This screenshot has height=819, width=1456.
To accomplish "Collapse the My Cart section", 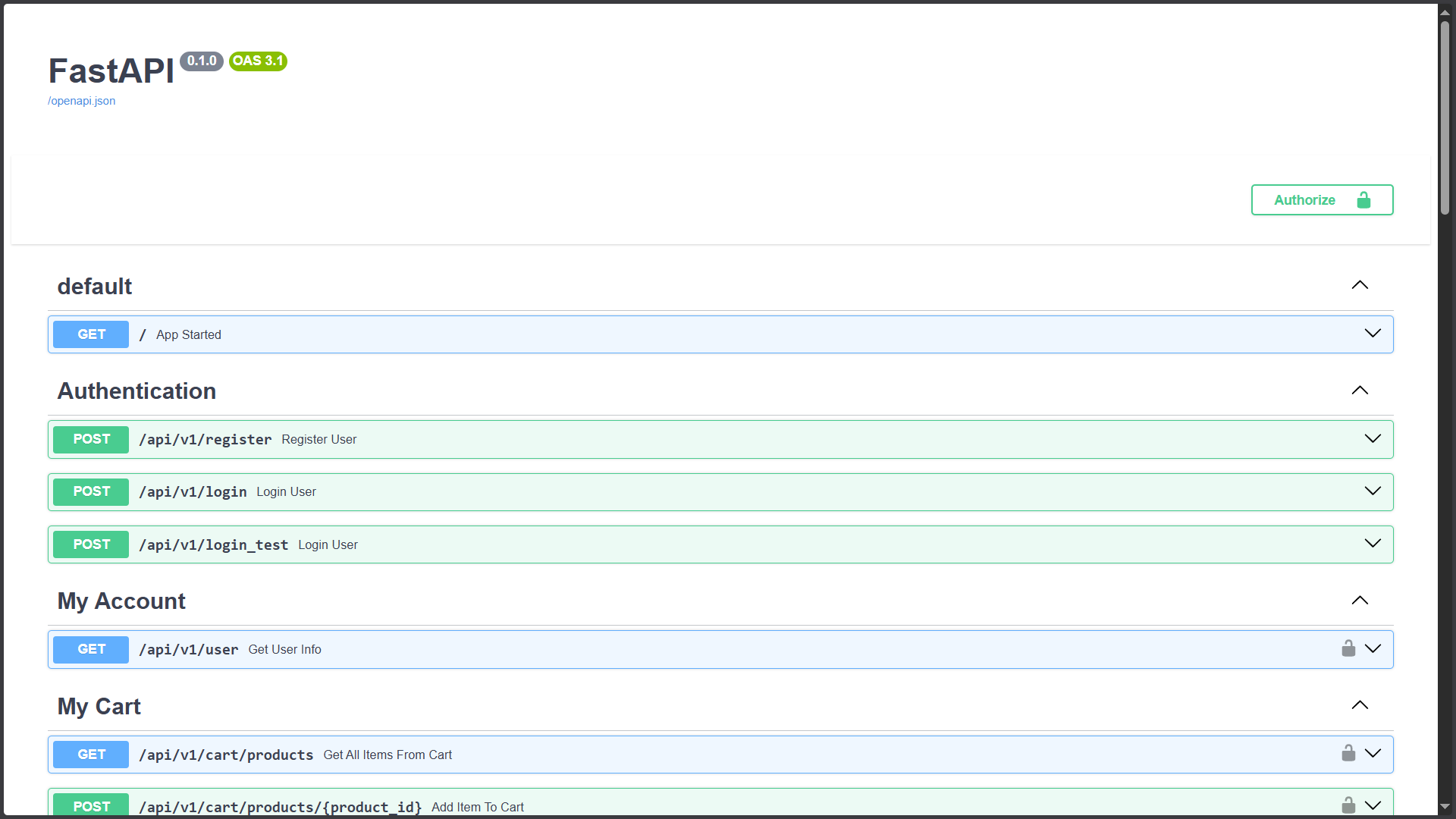I will click(1360, 705).
